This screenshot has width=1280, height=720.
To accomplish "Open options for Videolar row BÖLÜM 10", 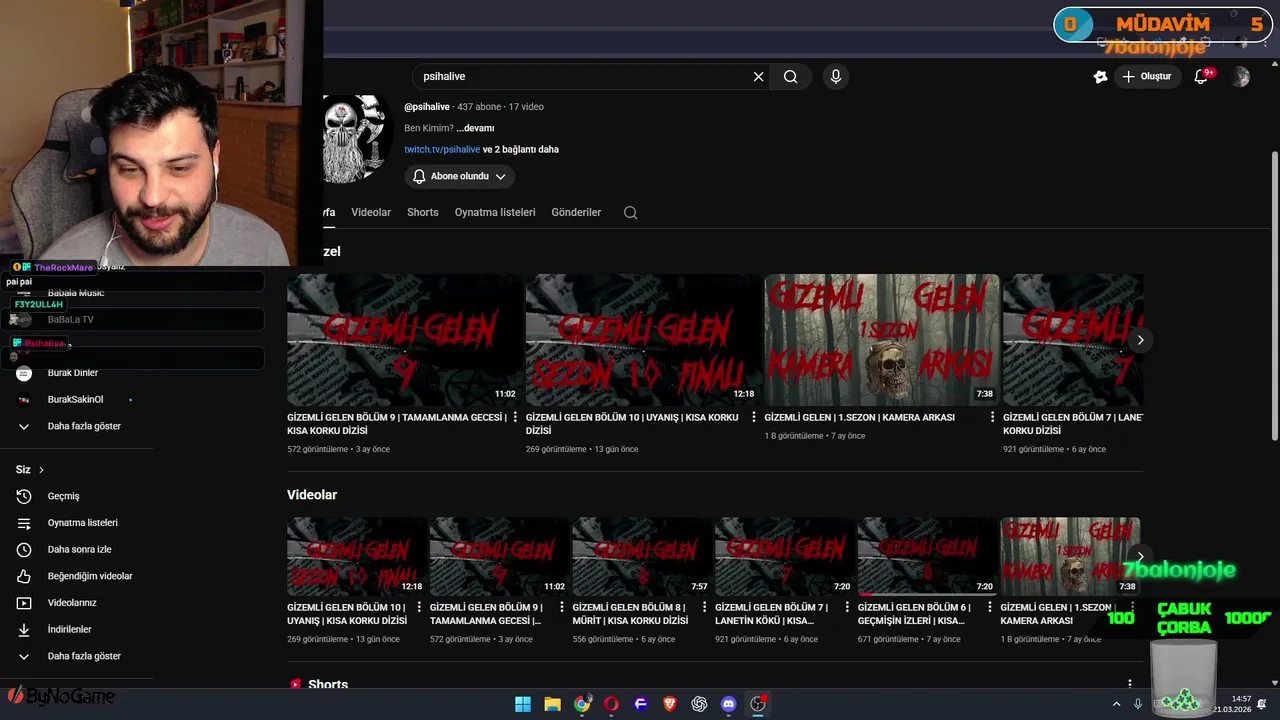I will (x=419, y=607).
